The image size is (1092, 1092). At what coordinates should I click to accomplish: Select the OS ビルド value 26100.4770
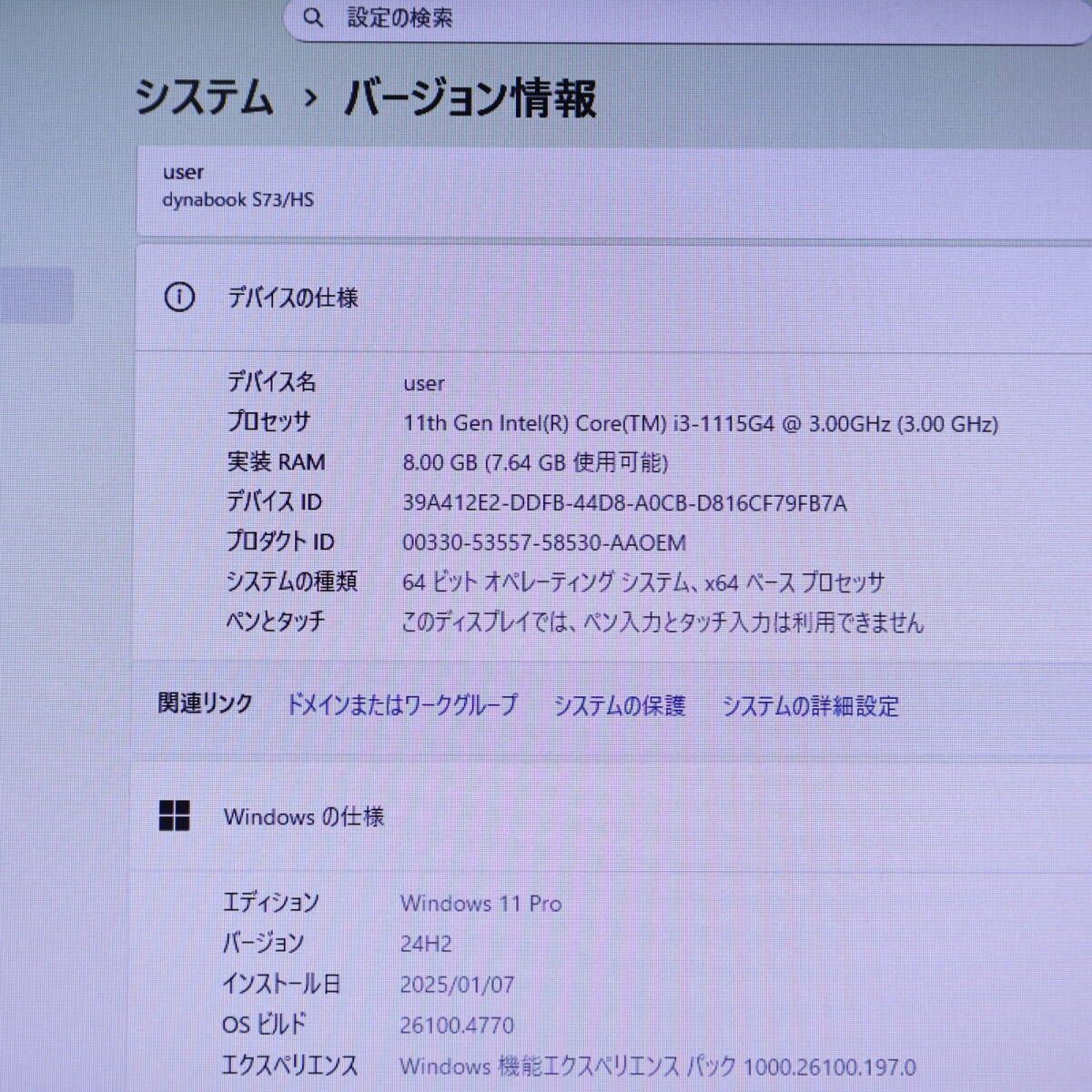pos(457,1026)
